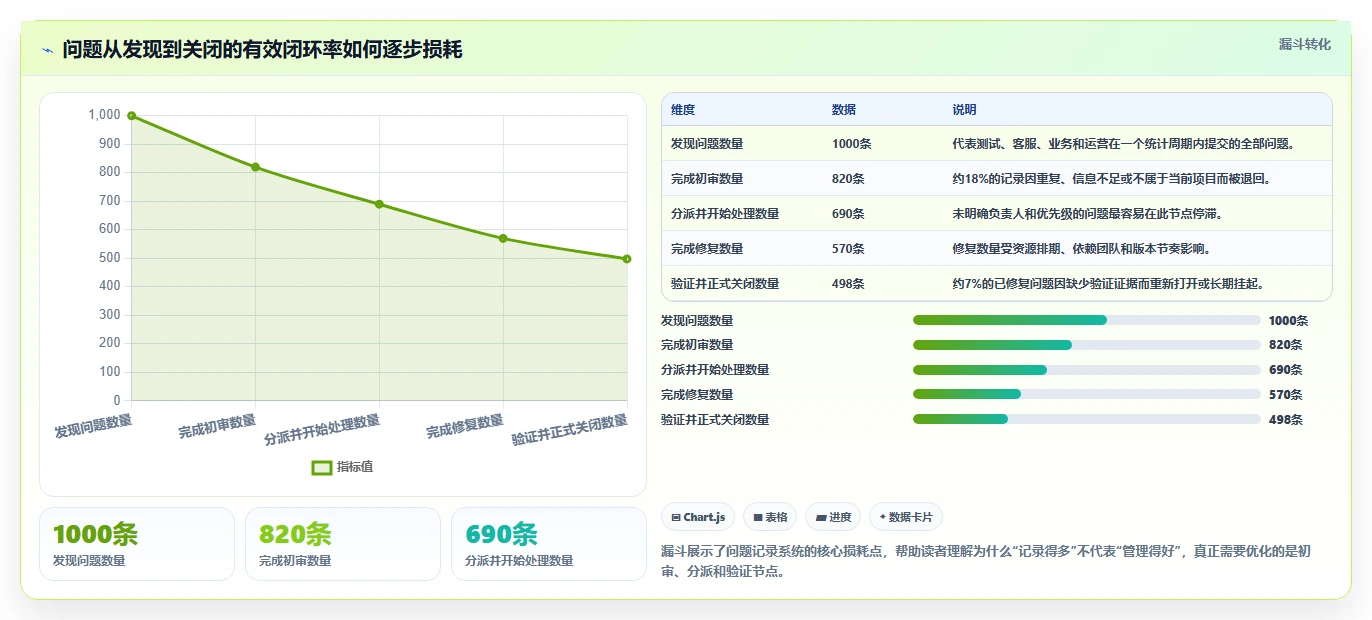This screenshot has width=1372, height=620.
Task: Click the chart data point for 验证并正式关闭数量
Action: coord(627,259)
